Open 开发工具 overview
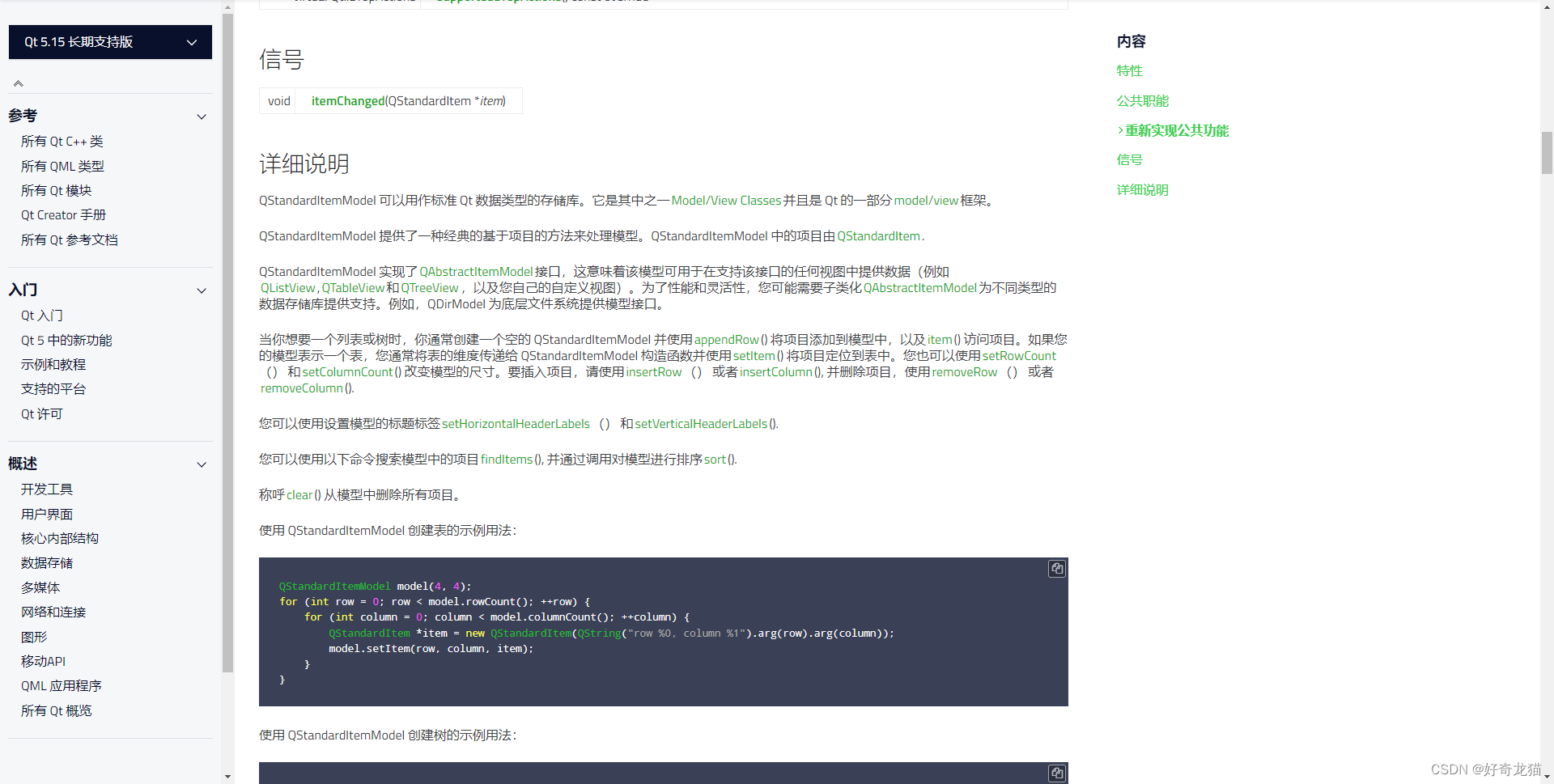 (x=46, y=489)
